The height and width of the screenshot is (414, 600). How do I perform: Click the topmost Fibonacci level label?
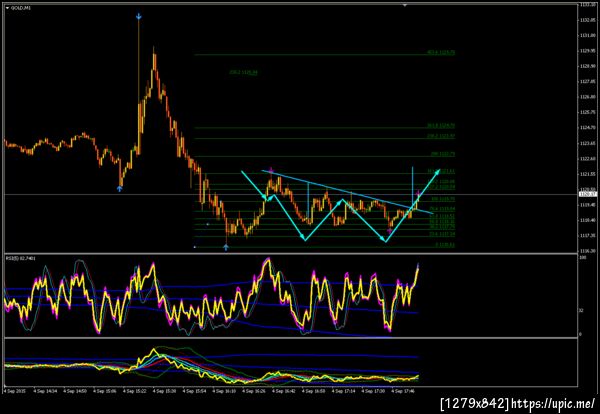(x=441, y=52)
